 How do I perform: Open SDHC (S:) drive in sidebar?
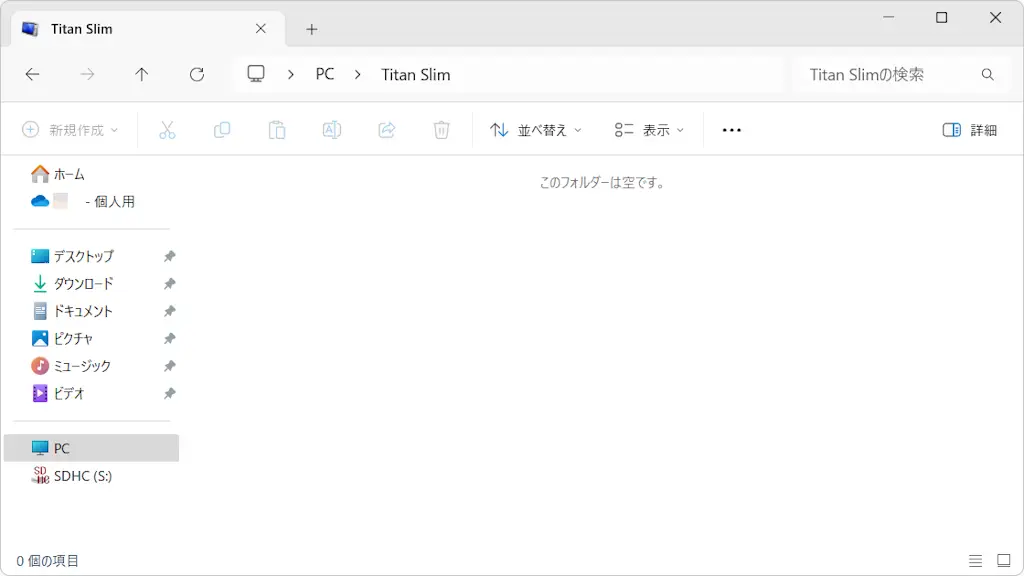(x=82, y=476)
